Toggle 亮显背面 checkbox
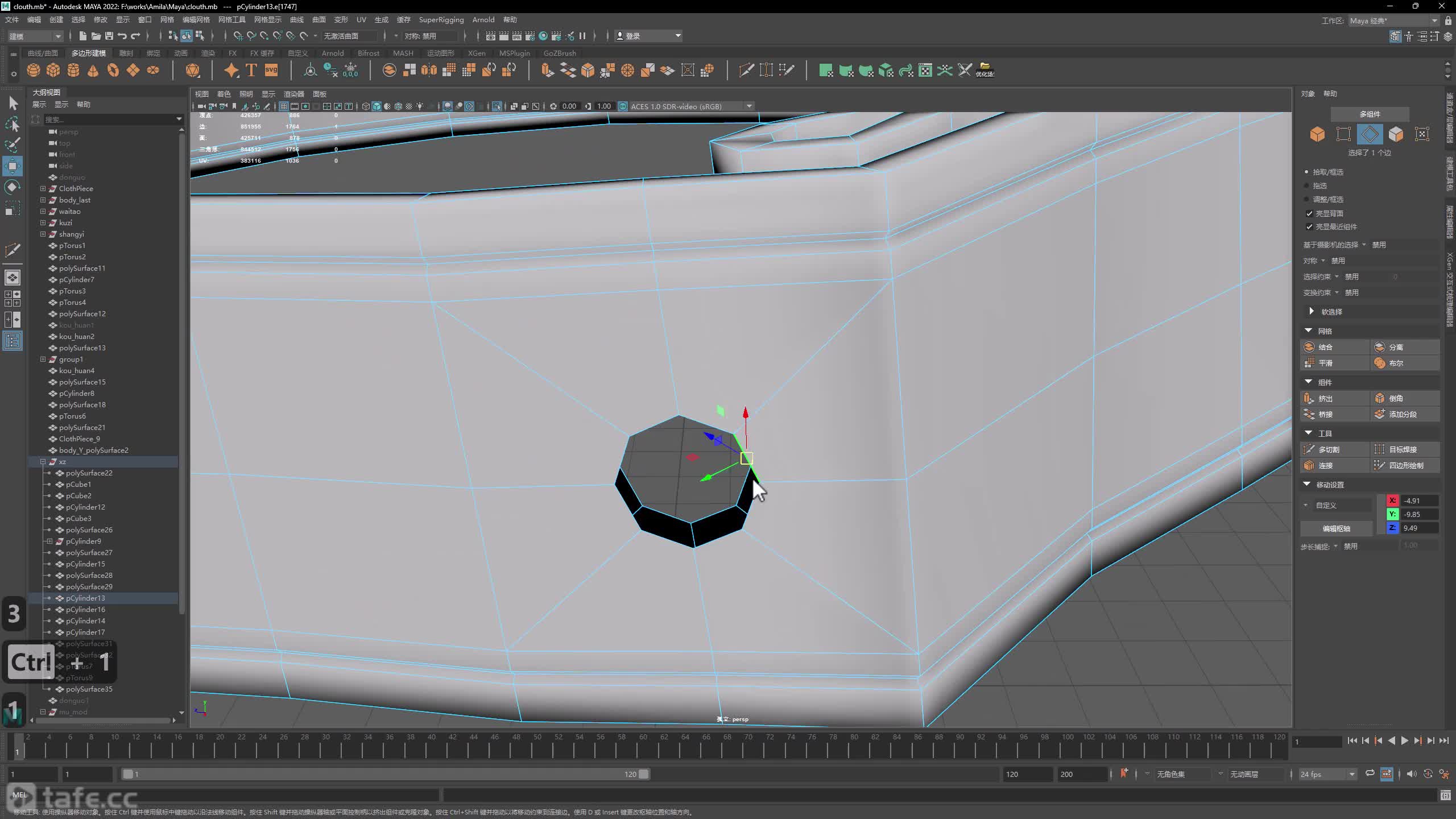 click(x=1309, y=213)
